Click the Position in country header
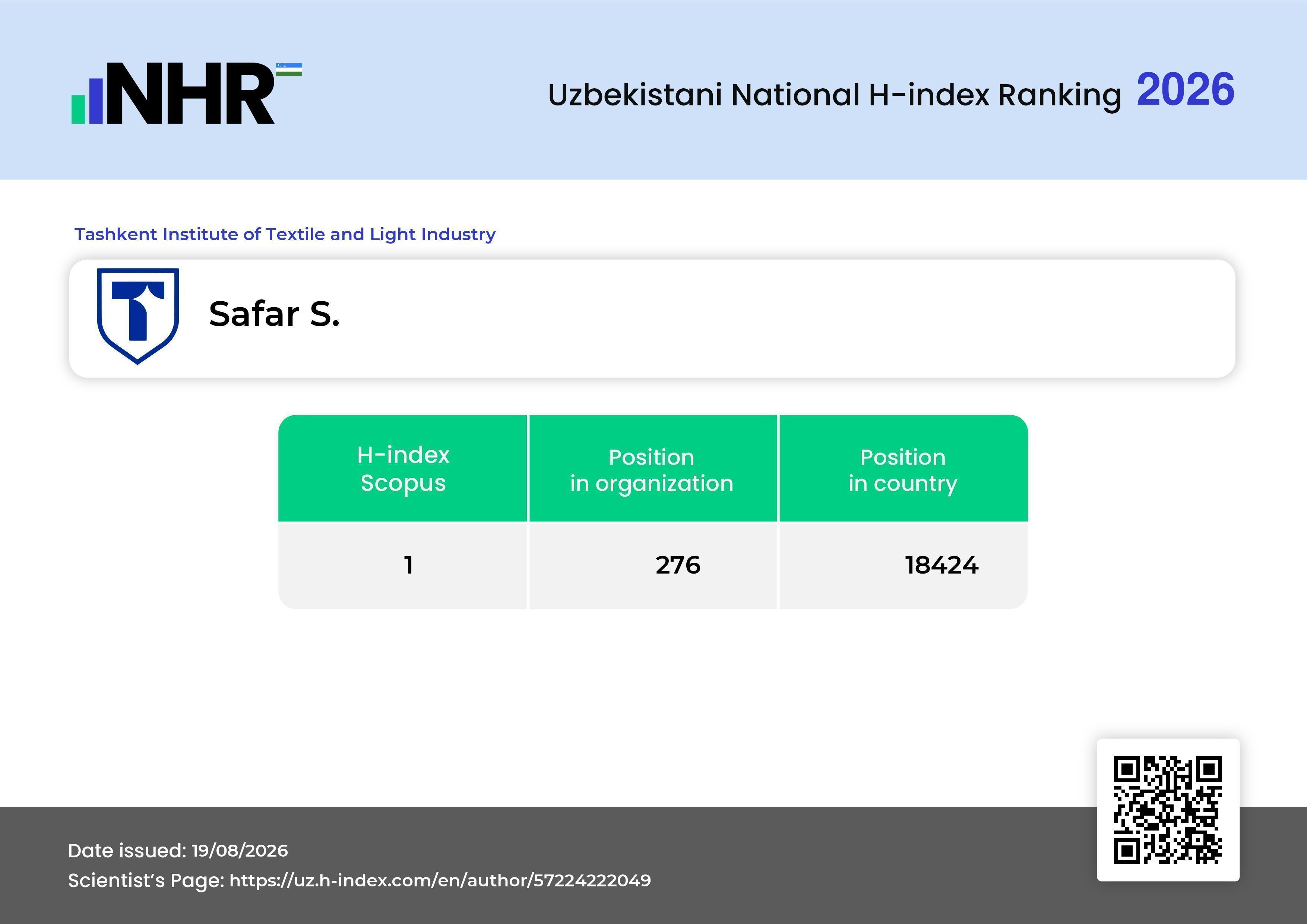1307x924 pixels. point(903,468)
